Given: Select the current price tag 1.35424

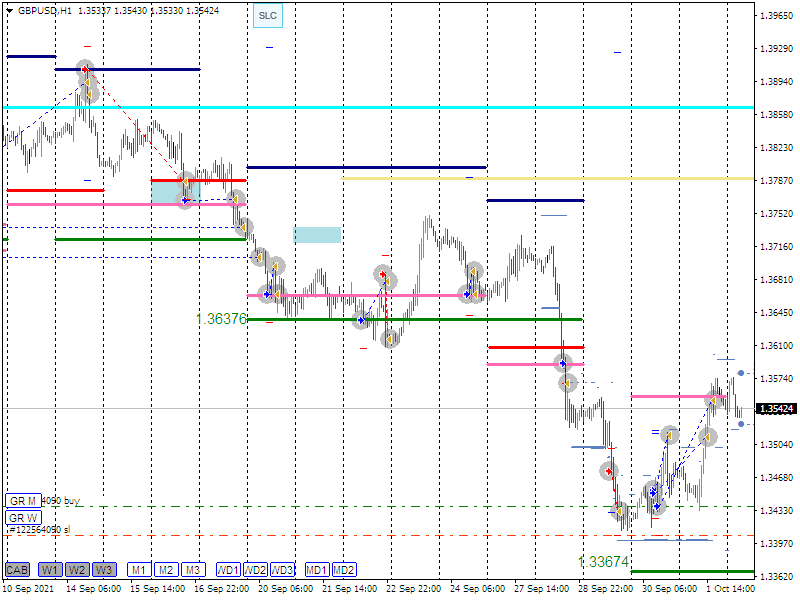Looking at the screenshot, I should tap(776, 409).
